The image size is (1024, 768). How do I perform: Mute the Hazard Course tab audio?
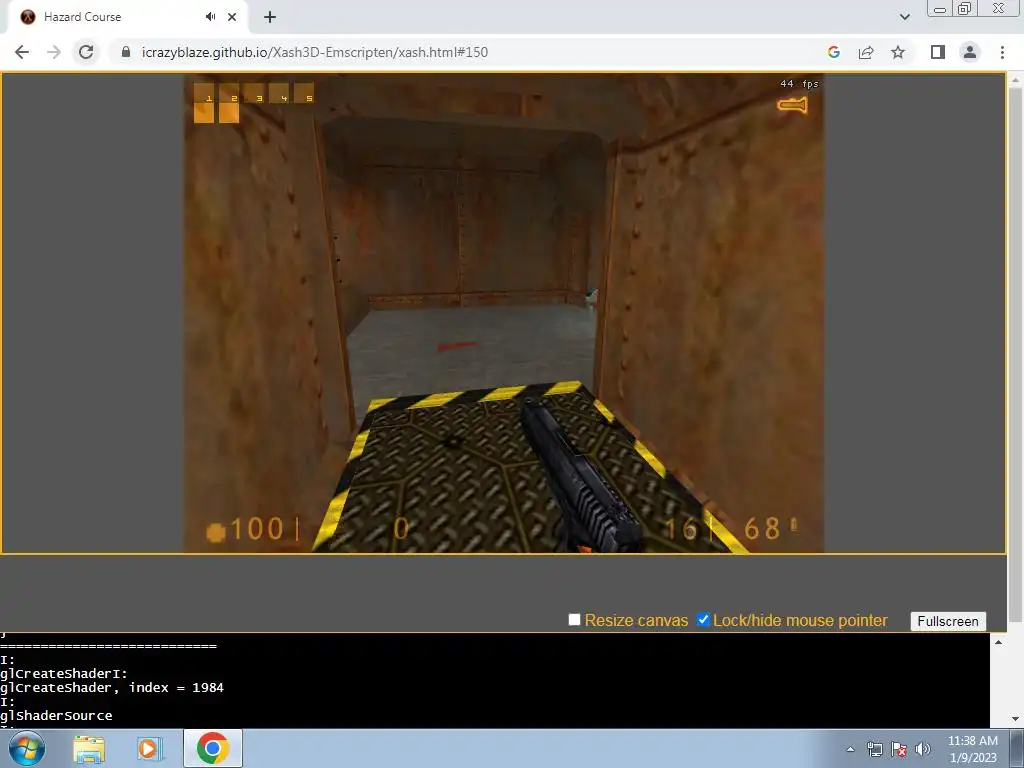tap(210, 17)
